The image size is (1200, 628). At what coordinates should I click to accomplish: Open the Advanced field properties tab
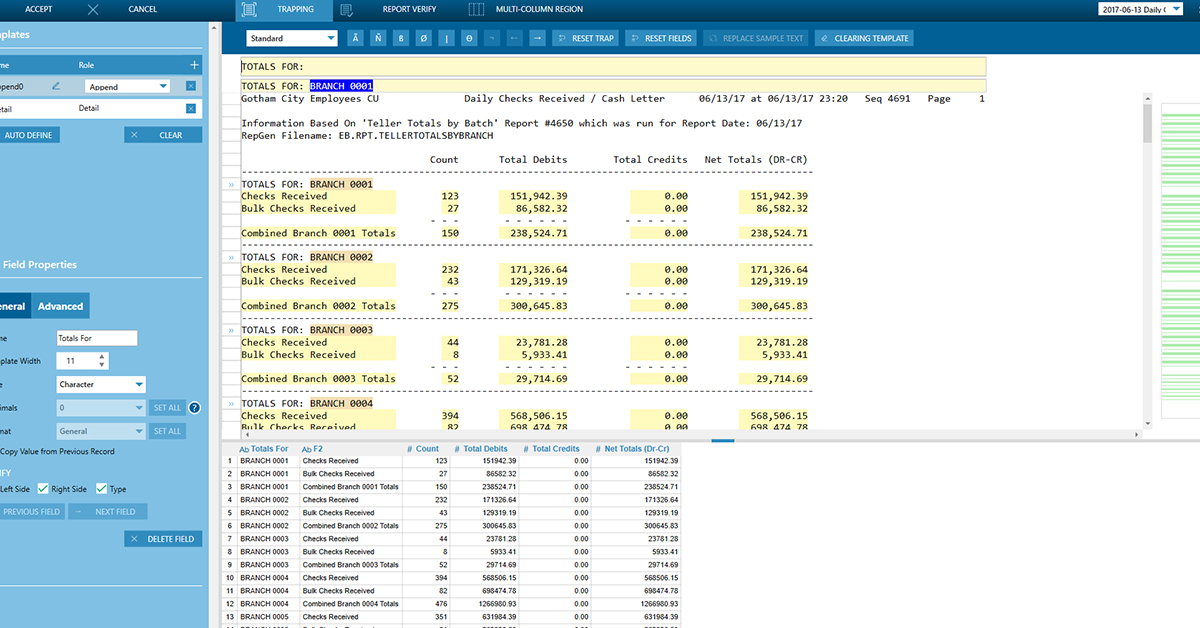60,306
